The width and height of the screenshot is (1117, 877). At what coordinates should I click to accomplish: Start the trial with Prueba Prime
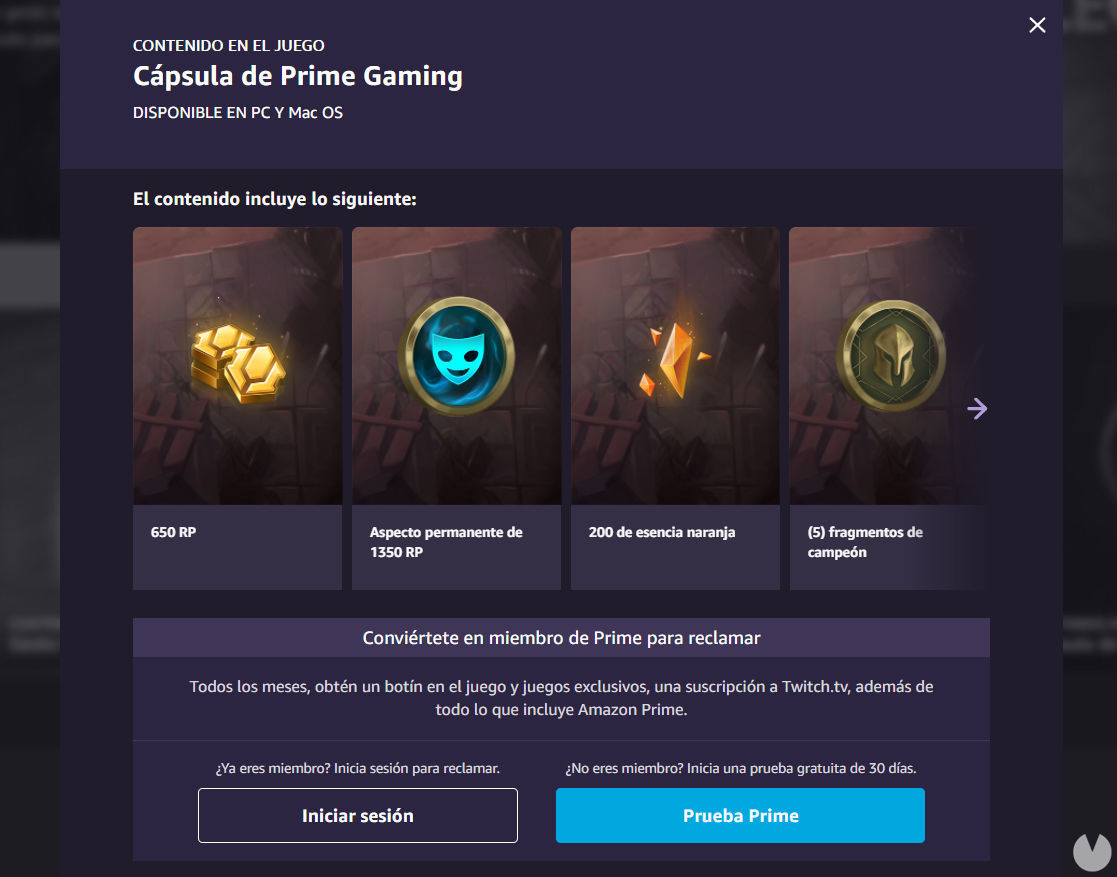pos(740,815)
